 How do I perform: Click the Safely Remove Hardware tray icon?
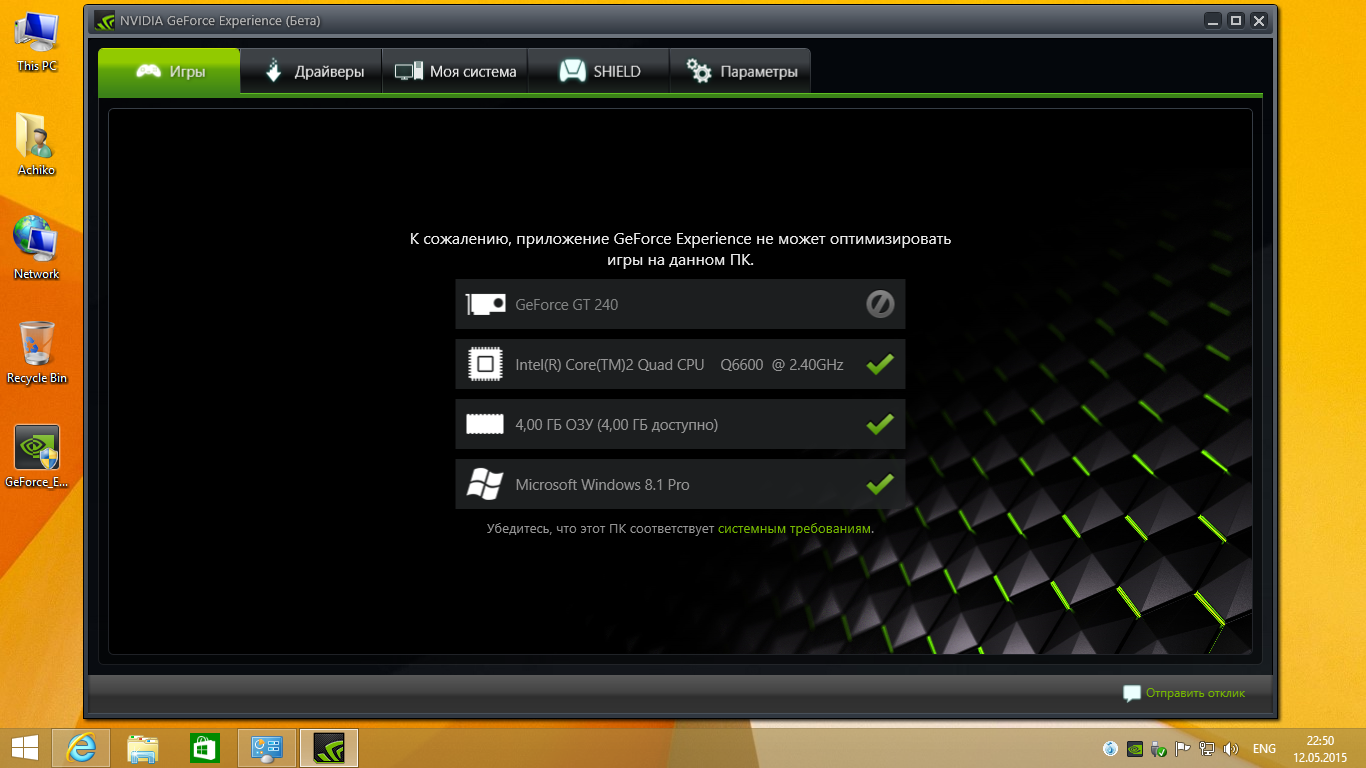[x=1159, y=748]
